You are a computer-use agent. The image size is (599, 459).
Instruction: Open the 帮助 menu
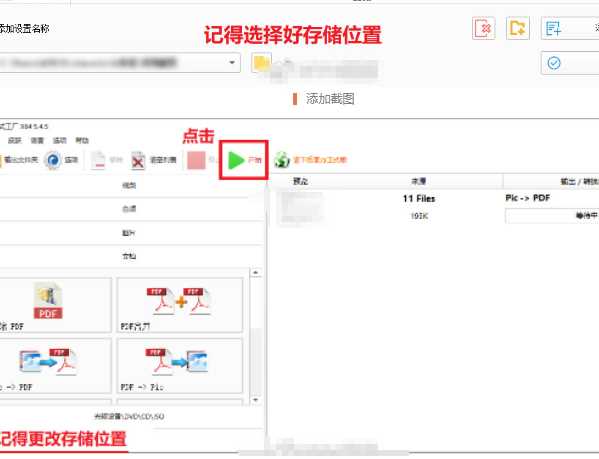pos(82,141)
